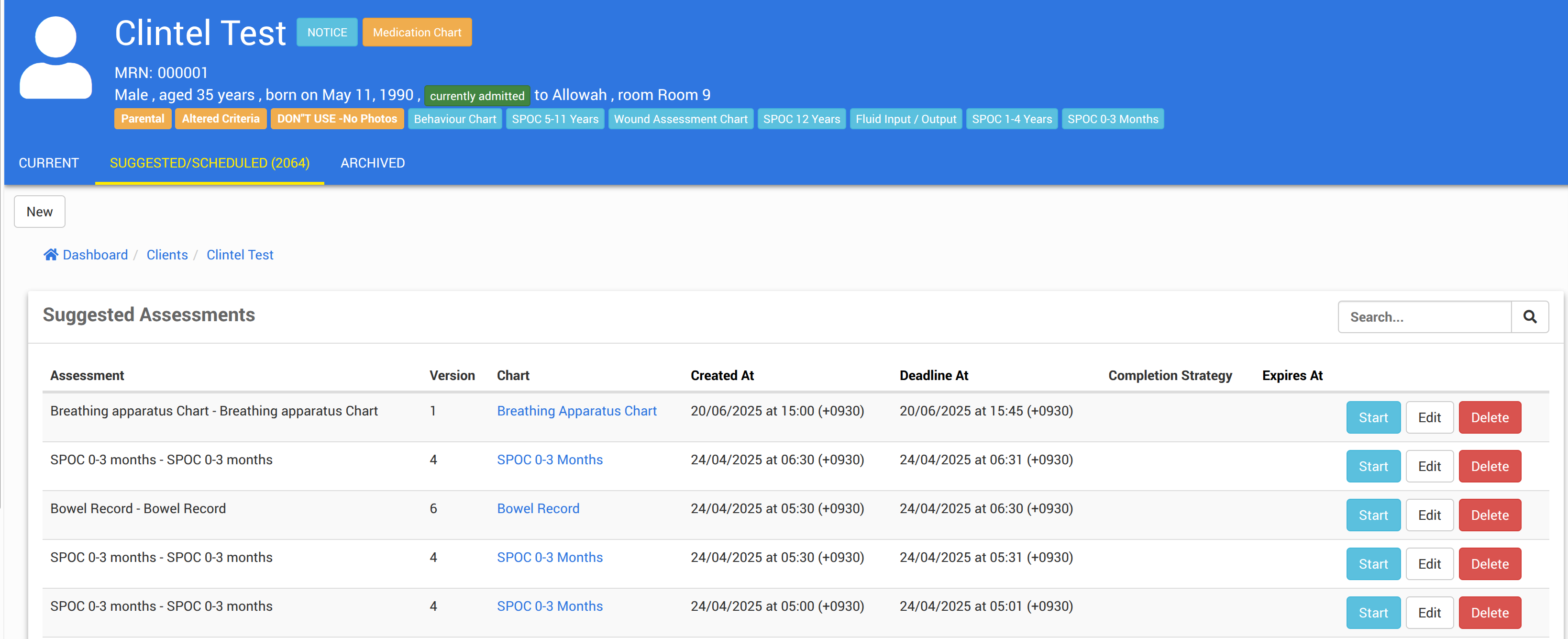1568x639 pixels.
Task: Open the NOTICE badge
Action: click(327, 32)
